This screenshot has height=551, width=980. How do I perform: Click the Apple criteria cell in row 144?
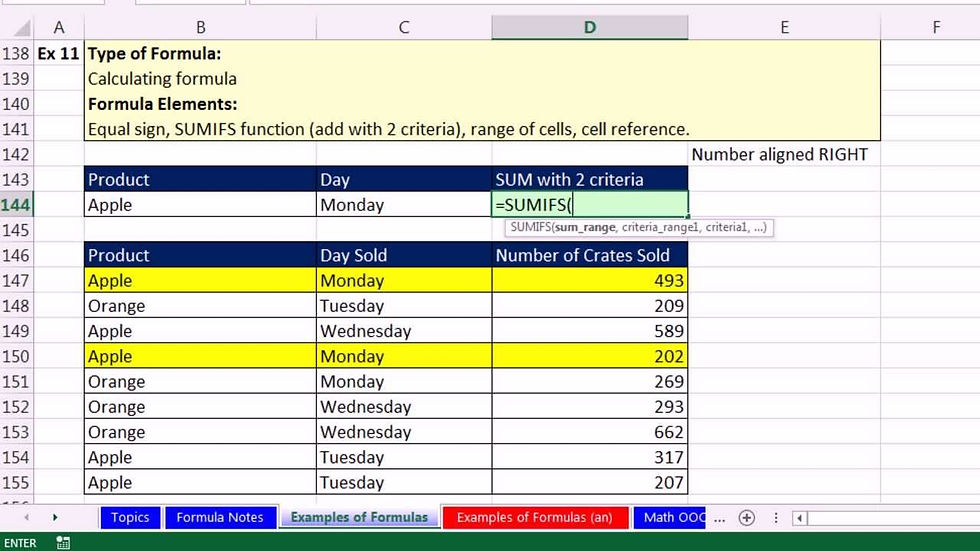click(200, 205)
